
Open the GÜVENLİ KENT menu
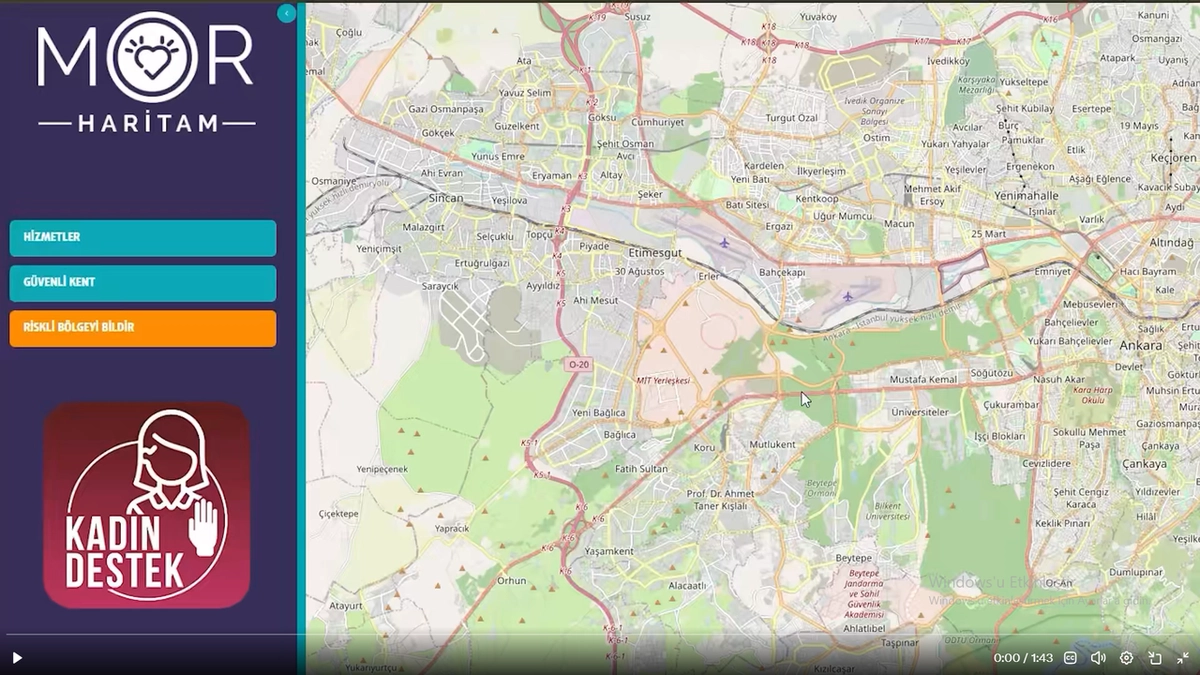coord(143,283)
